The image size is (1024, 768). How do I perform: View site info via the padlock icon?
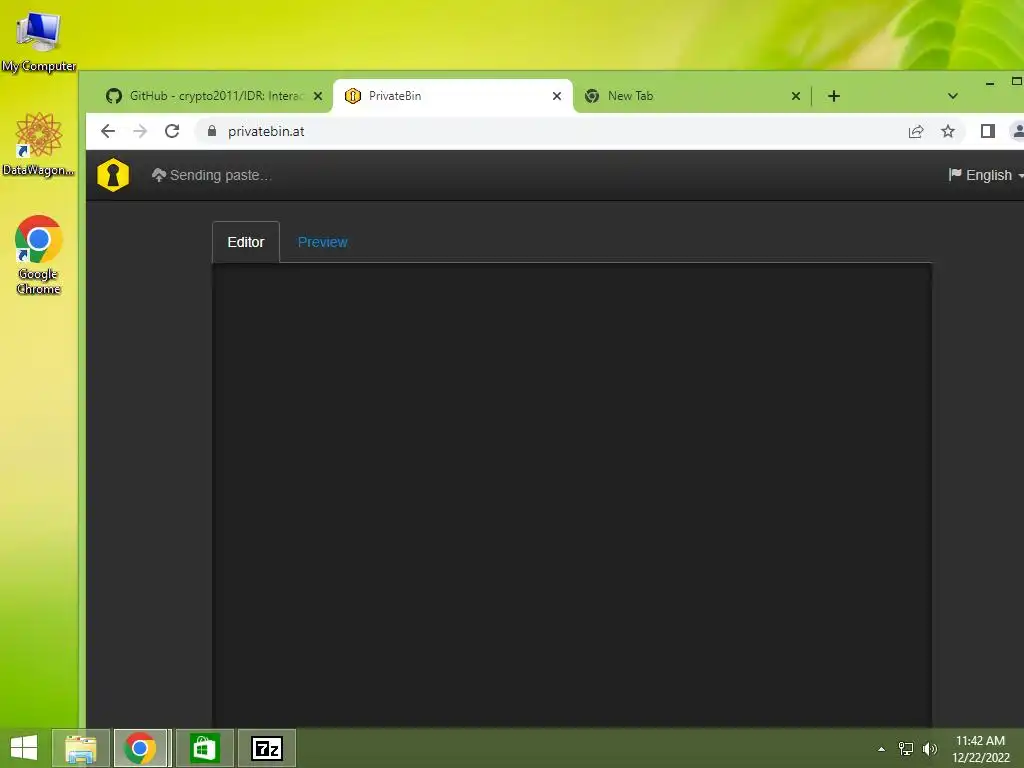coord(212,131)
